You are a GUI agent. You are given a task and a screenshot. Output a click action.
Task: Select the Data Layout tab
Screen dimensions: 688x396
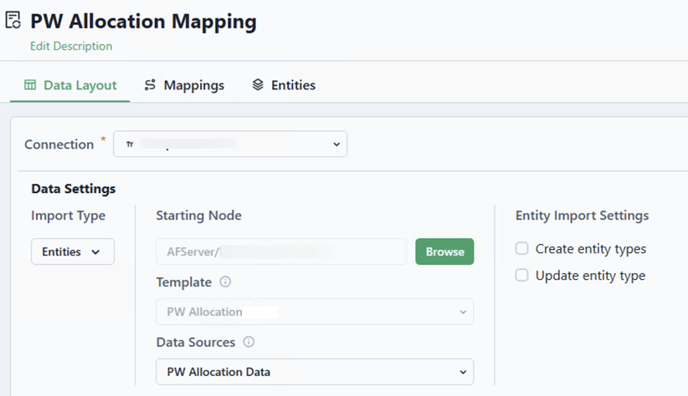click(70, 85)
